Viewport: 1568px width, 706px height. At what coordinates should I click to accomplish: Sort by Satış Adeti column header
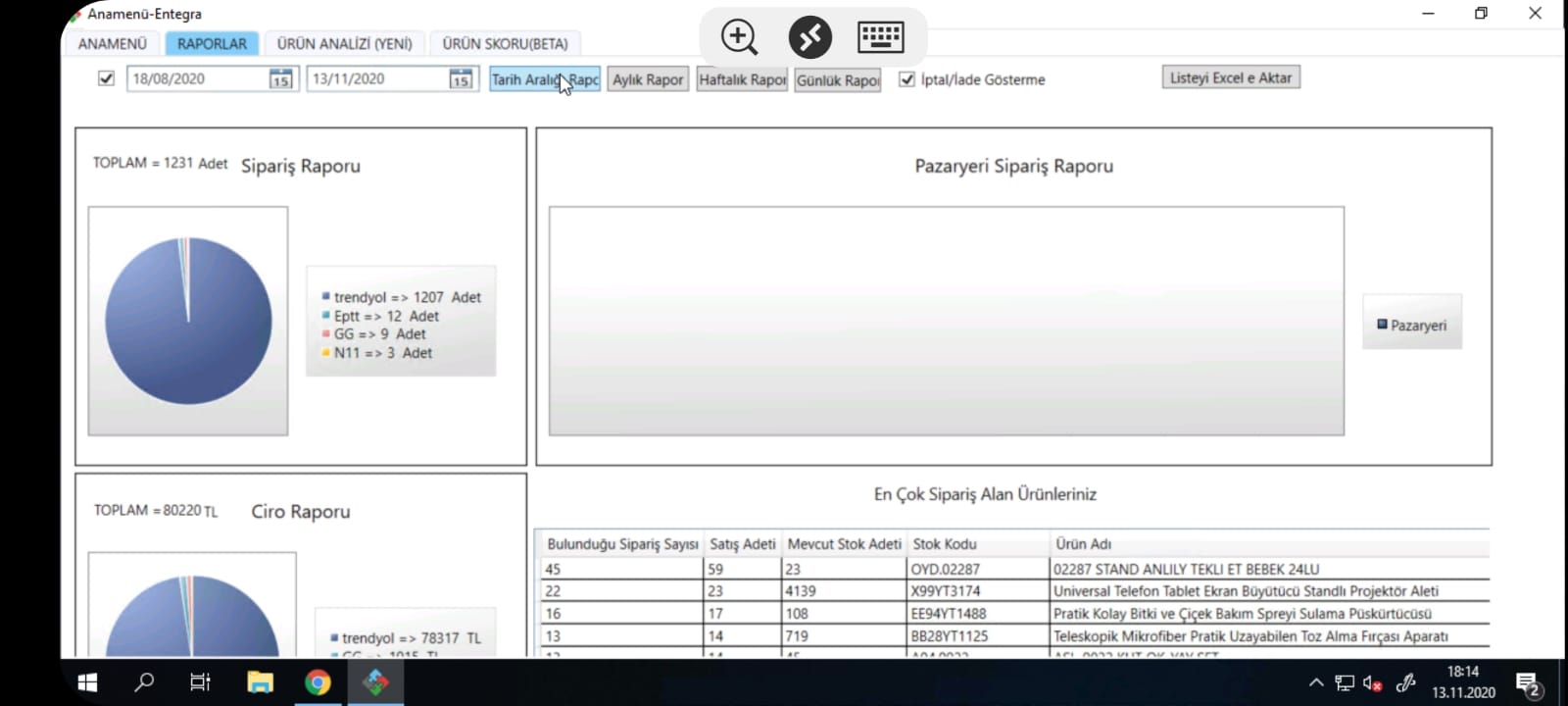[742, 544]
